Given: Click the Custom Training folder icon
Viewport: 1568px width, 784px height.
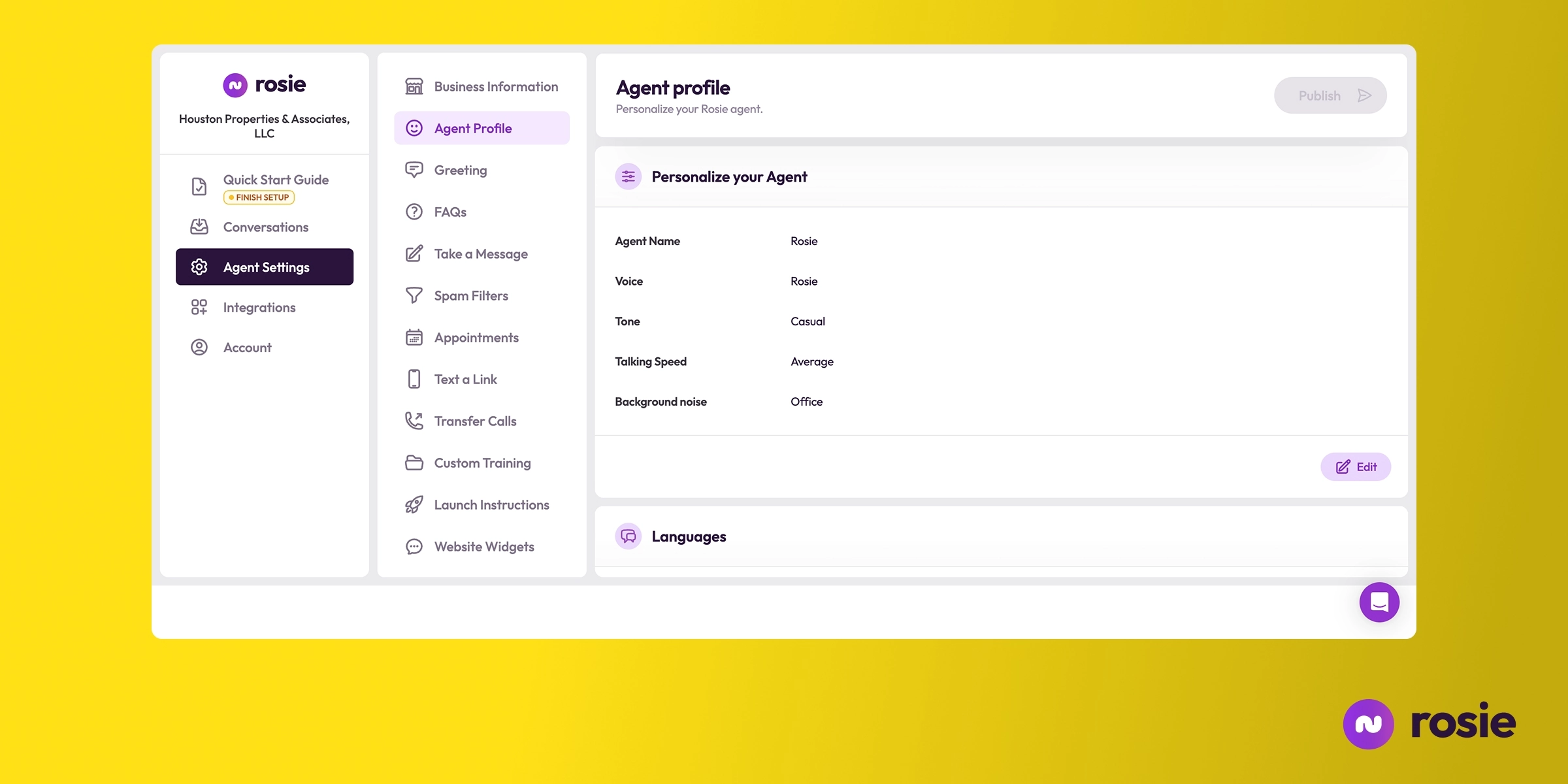Looking at the screenshot, I should tap(414, 463).
